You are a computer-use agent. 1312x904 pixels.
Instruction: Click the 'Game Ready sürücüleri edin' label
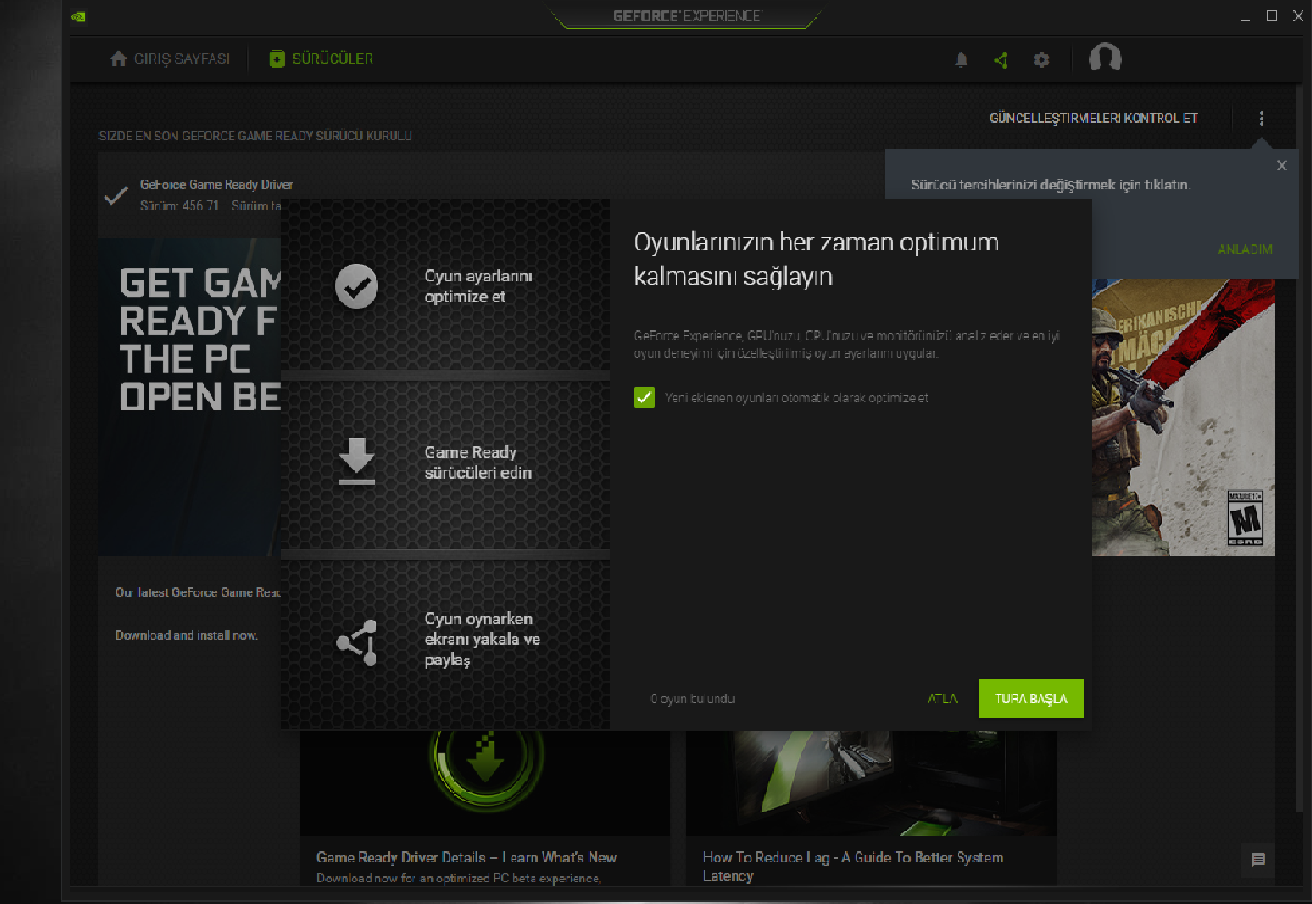pos(478,463)
